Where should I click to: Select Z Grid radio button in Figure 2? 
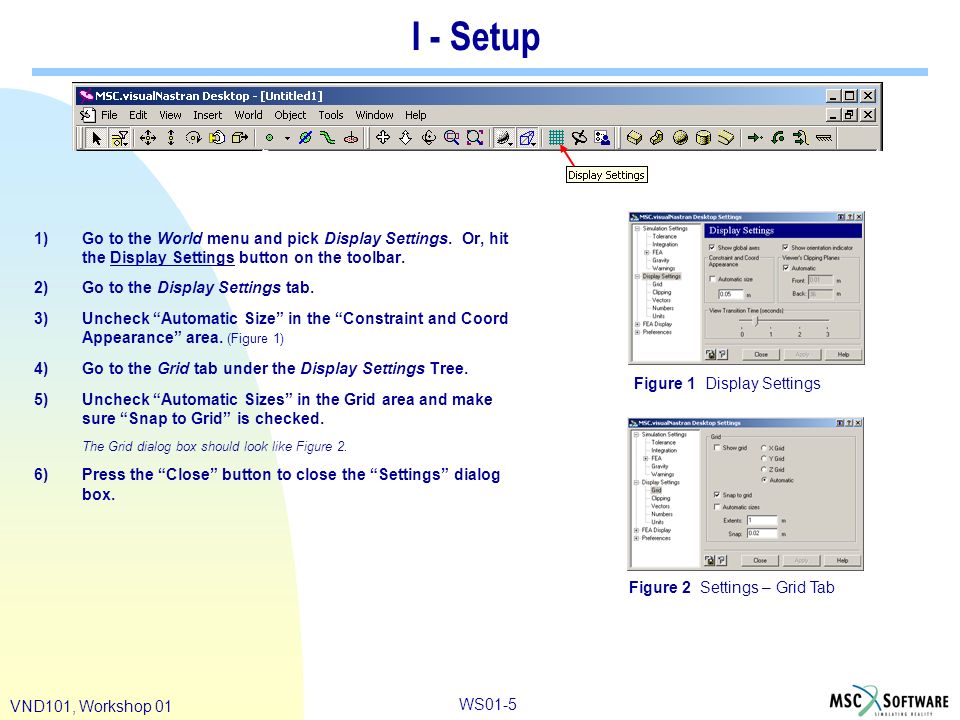[x=763, y=469]
